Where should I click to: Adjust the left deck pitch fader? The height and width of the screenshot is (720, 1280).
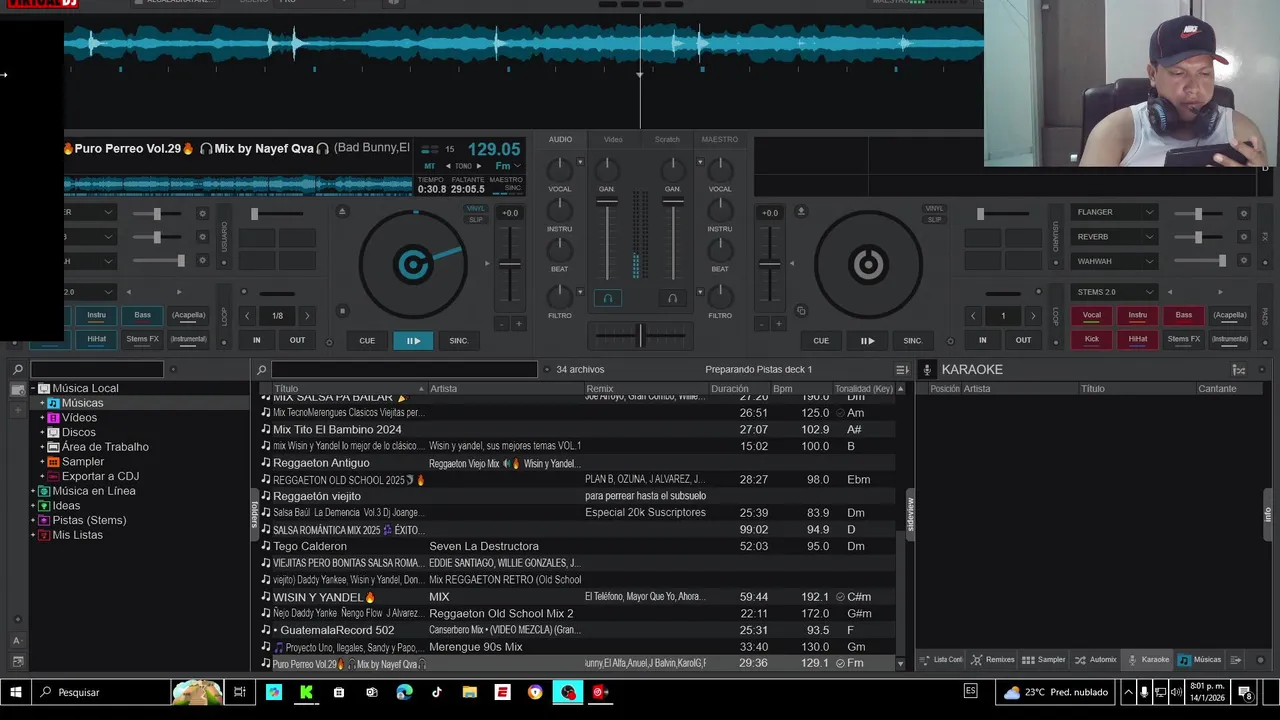510,264
